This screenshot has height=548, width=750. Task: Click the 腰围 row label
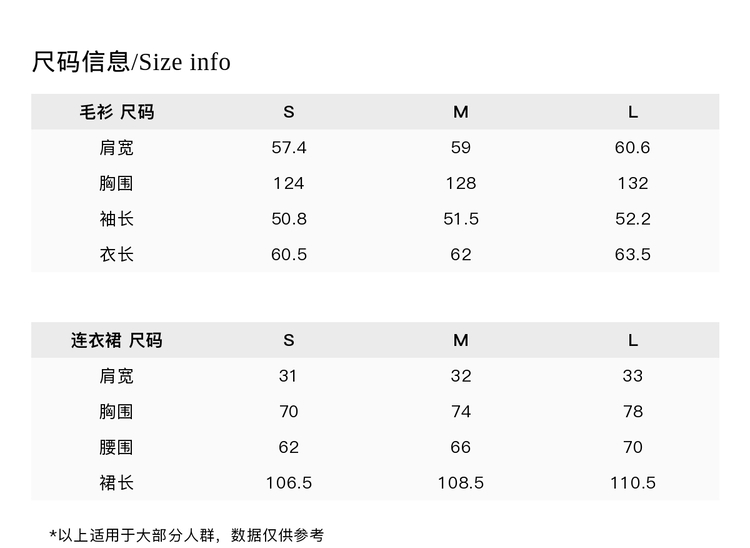(117, 447)
